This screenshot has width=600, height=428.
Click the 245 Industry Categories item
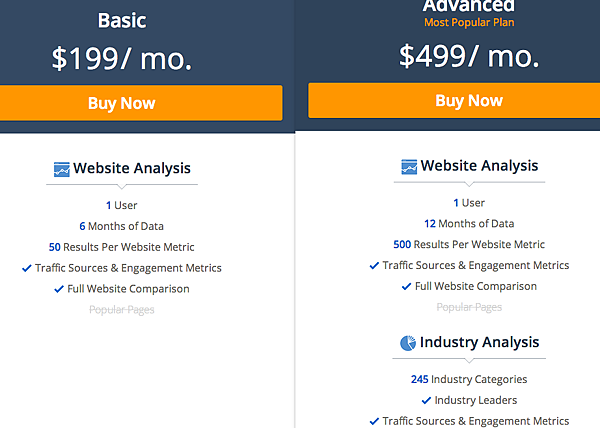(x=469, y=379)
